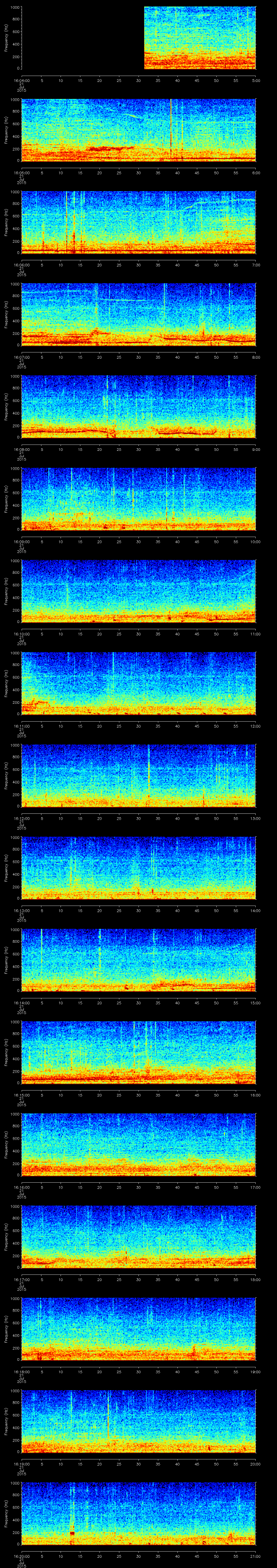Click Frequency (Hz) axis label of 16:04:00 panel

point(6,38)
